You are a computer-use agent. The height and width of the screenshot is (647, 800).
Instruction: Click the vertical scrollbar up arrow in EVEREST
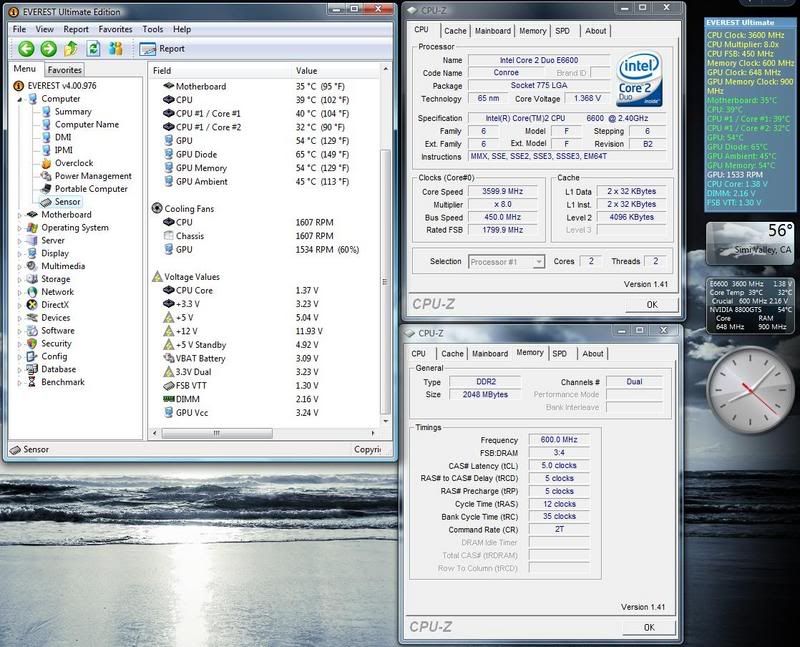[x=386, y=69]
